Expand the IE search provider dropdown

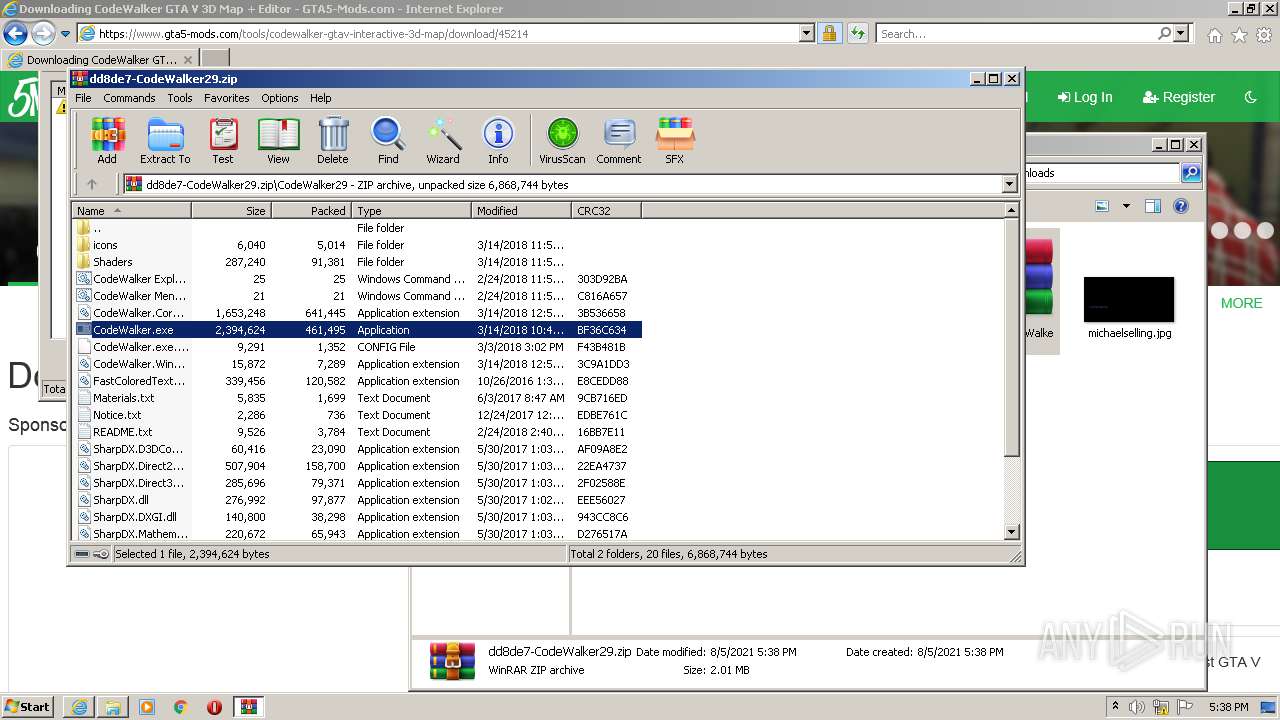point(1181,34)
